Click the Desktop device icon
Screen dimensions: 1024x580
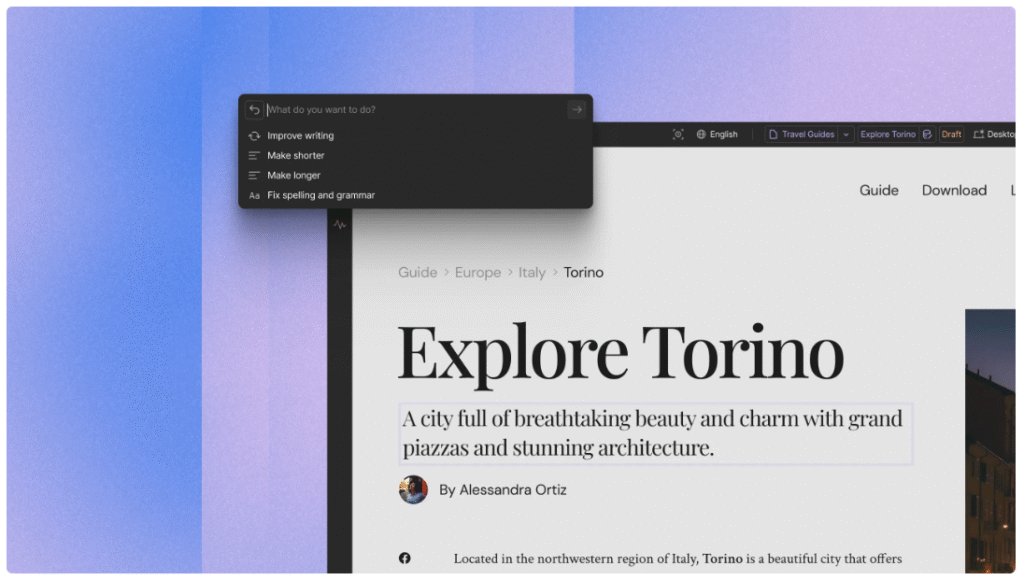tap(978, 134)
